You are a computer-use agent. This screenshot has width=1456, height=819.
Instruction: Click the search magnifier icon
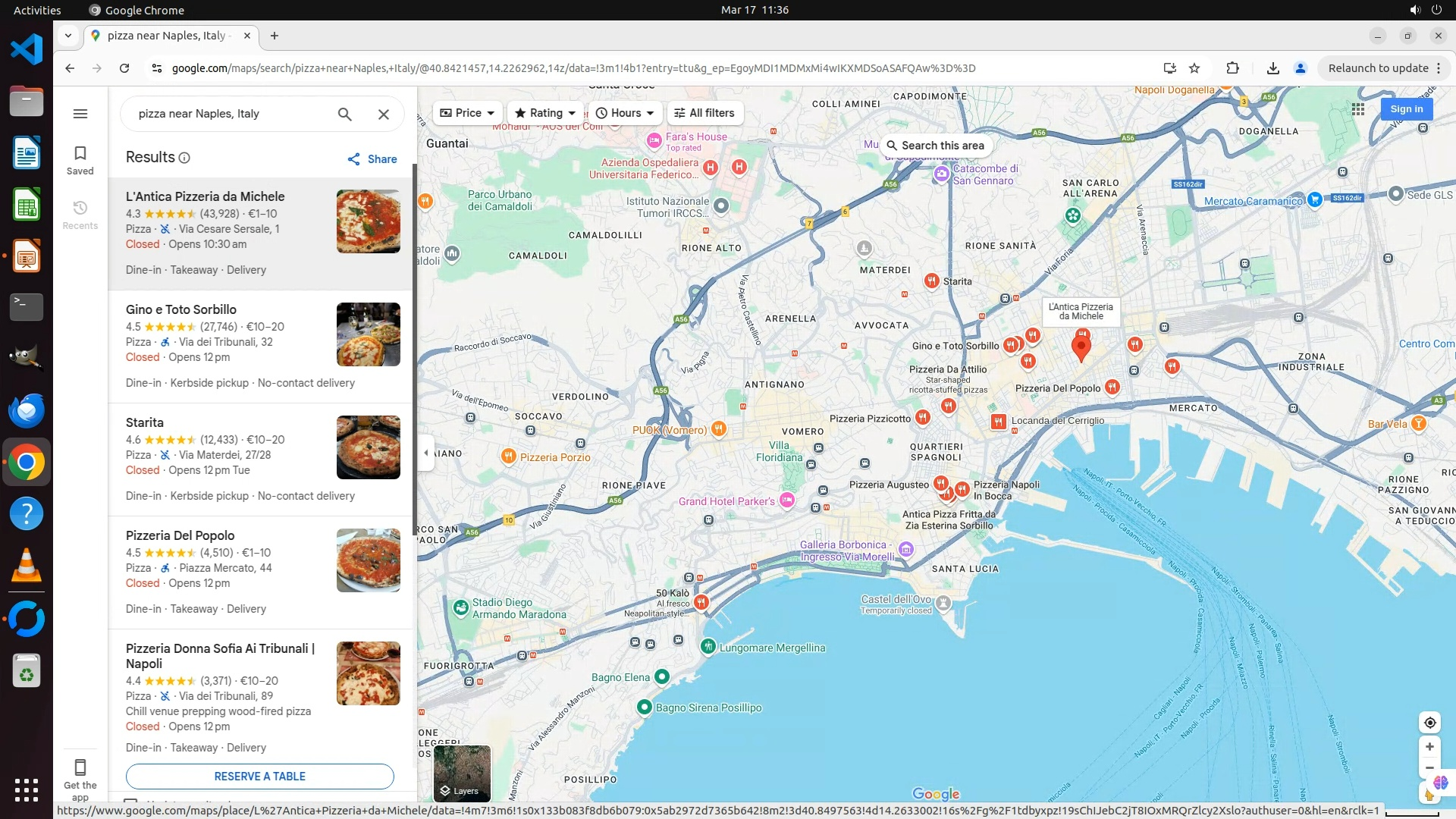(x=344, y=114)
